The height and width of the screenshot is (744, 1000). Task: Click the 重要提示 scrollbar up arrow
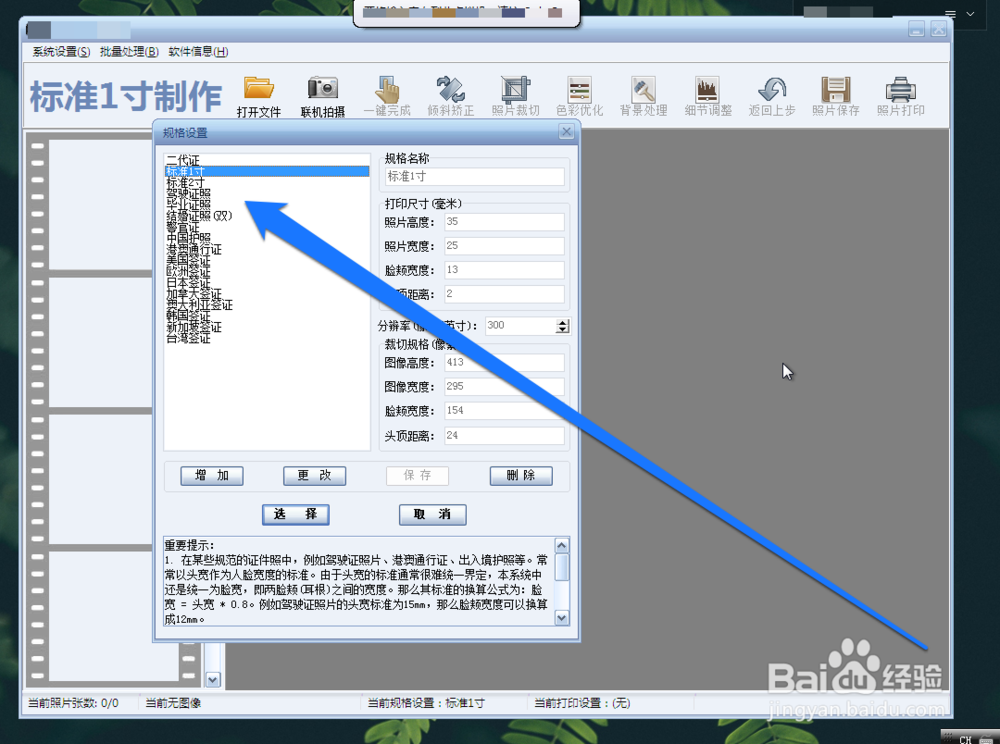[x=562, y=545]
